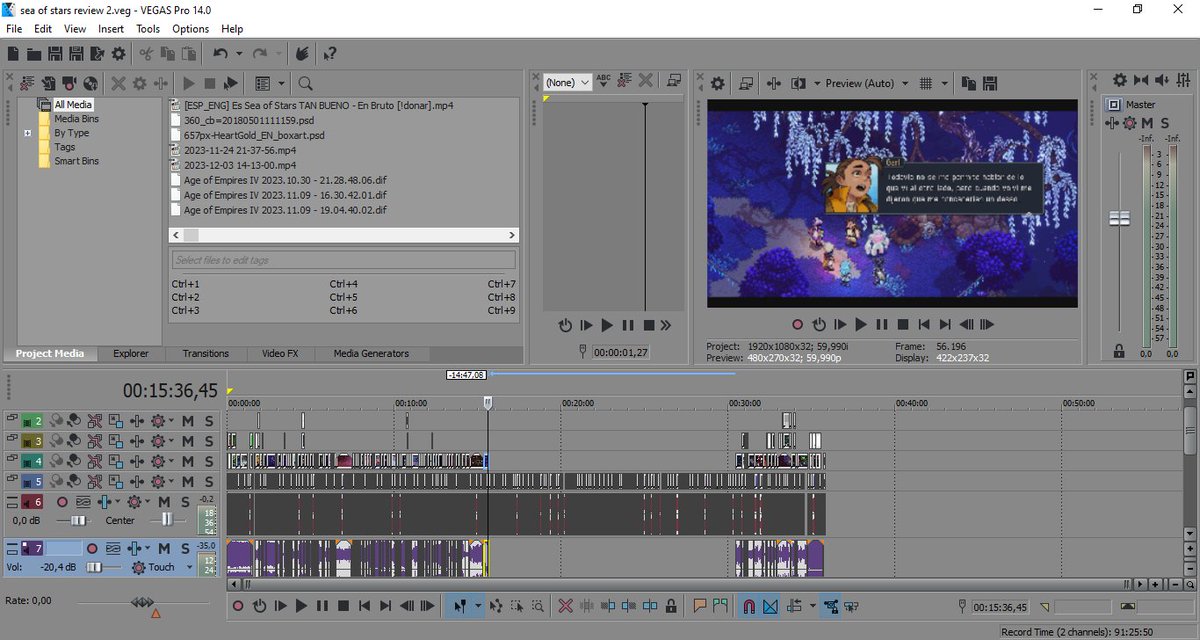Screen dimensions: 1200x640
Task: Toggle Enable Snapping magnet icon
Action: click(x=749, y=606)
